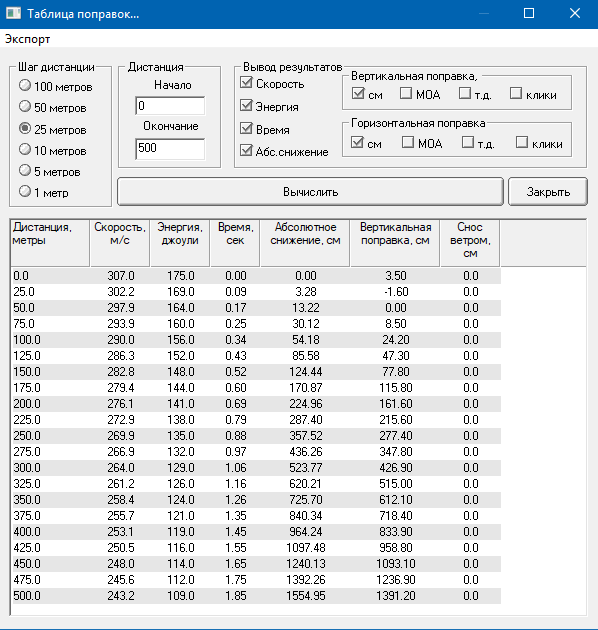This screenshot has height=630, width=598.
Task: Check т.д. for horizontal correction
Action: pyautogui.click(x=468, y=142)
